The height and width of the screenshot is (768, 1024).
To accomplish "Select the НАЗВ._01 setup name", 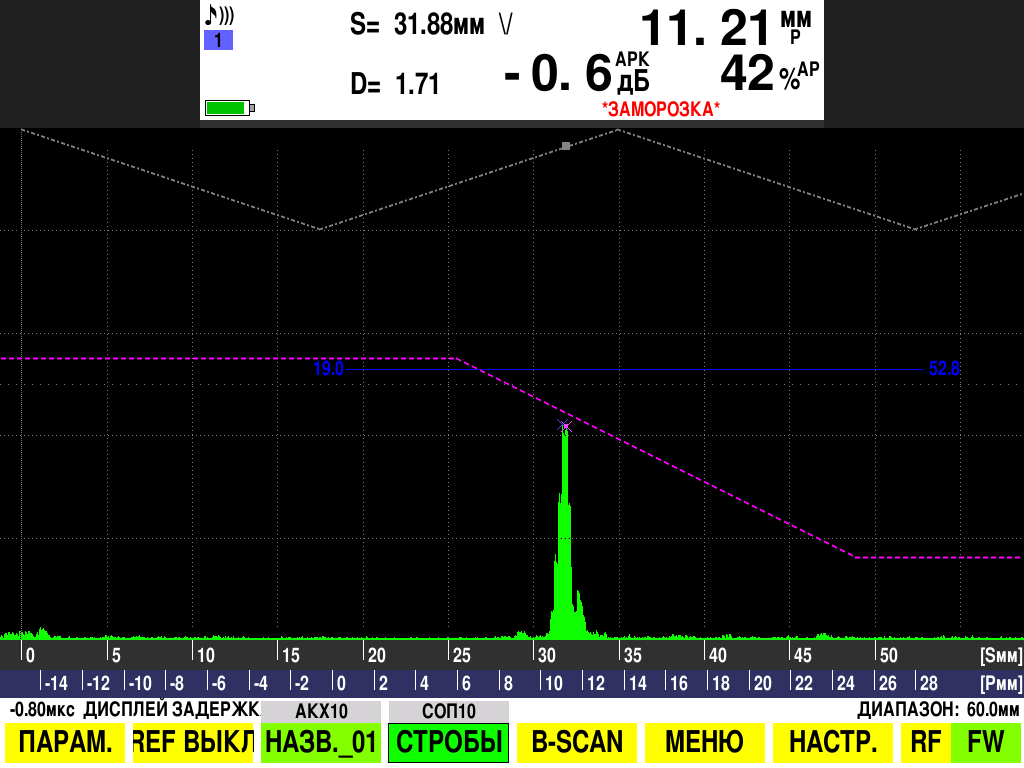I will [x=321, y=742].
